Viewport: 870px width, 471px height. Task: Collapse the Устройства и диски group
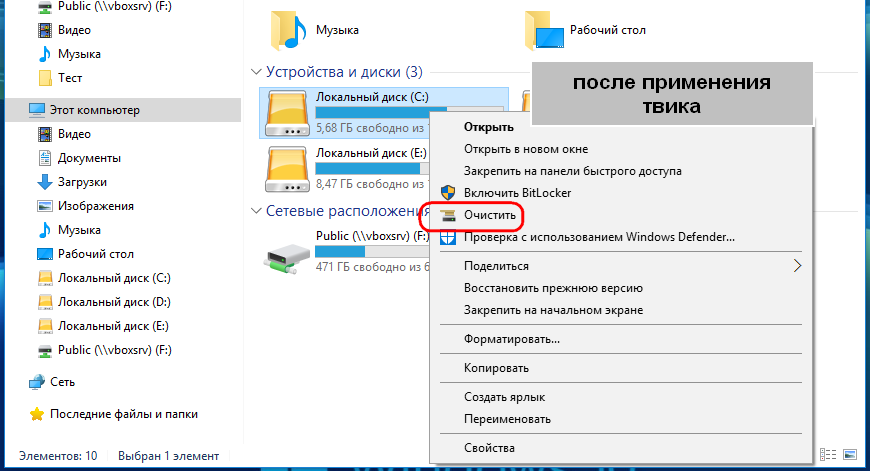(x=256, y=72)
